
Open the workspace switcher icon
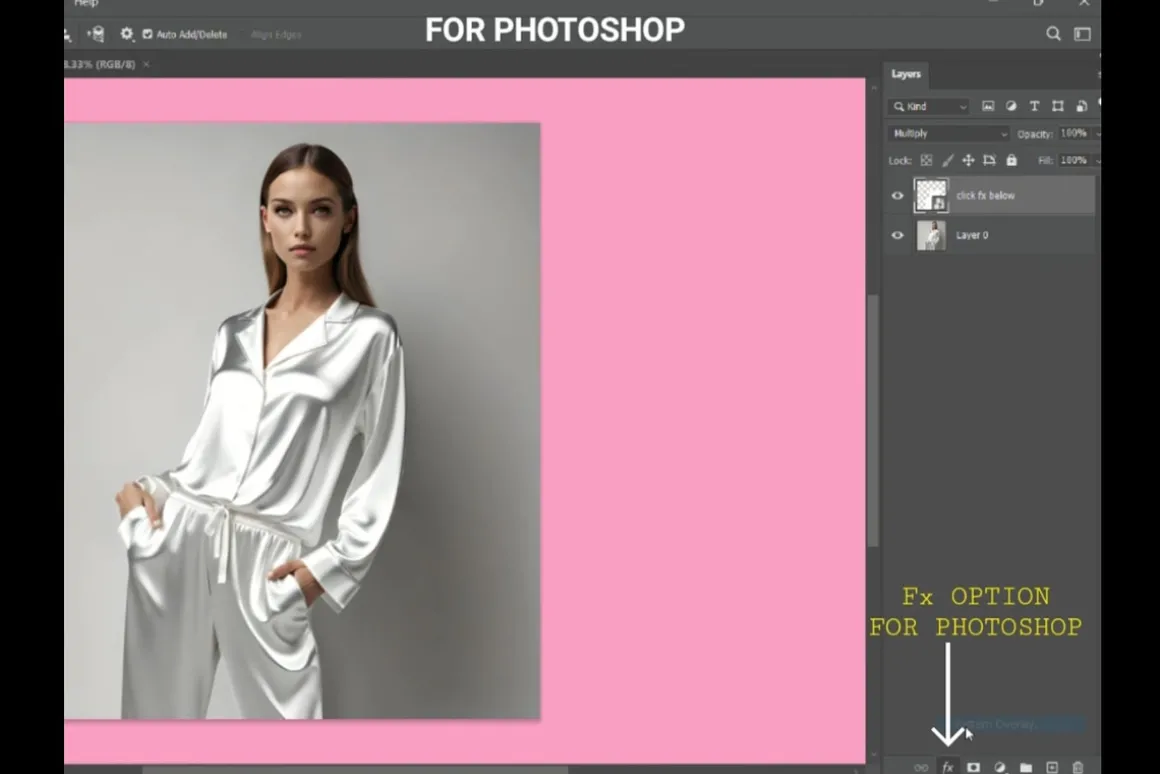pos(1082,34)
